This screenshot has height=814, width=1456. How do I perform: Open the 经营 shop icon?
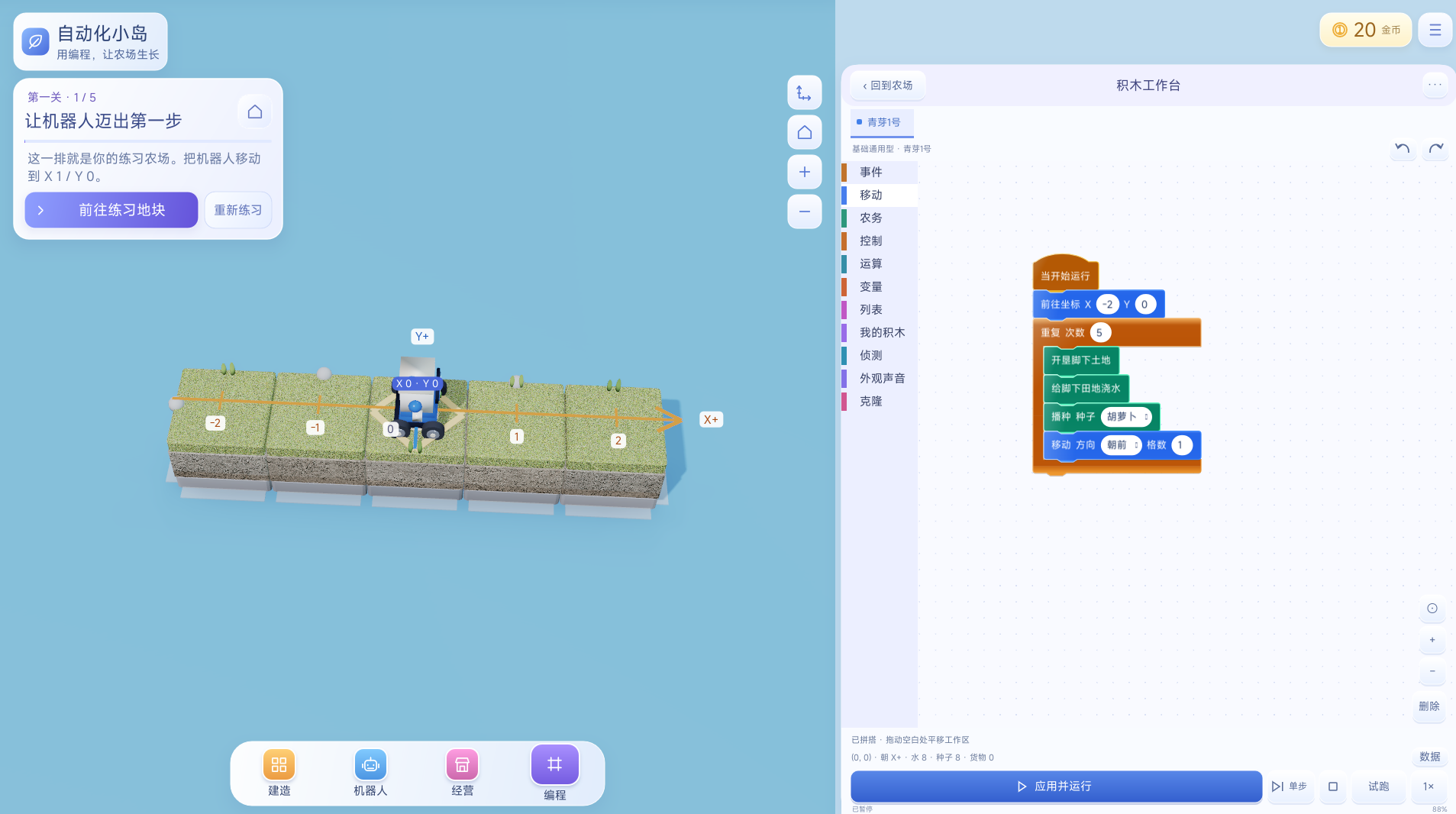[462, 764]
